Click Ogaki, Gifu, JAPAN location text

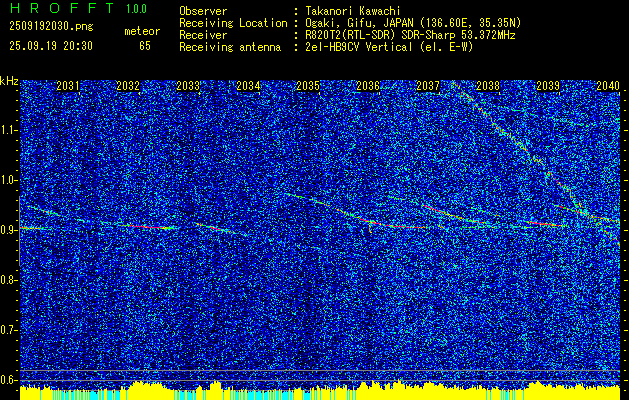(413, 23)
